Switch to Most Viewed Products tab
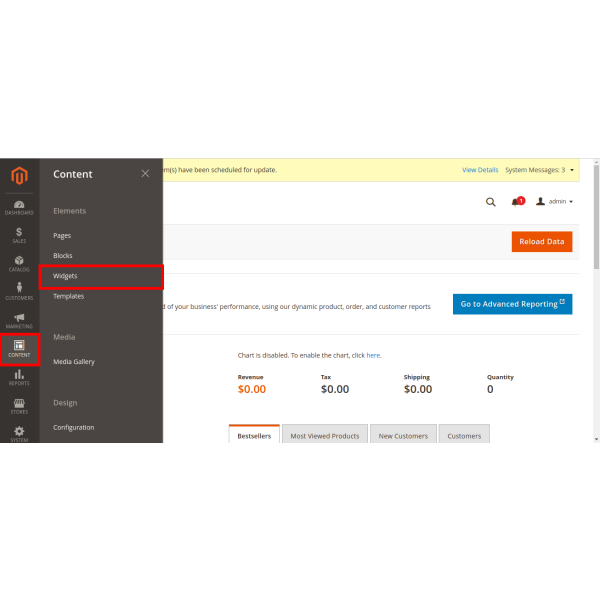 (324, 436)
